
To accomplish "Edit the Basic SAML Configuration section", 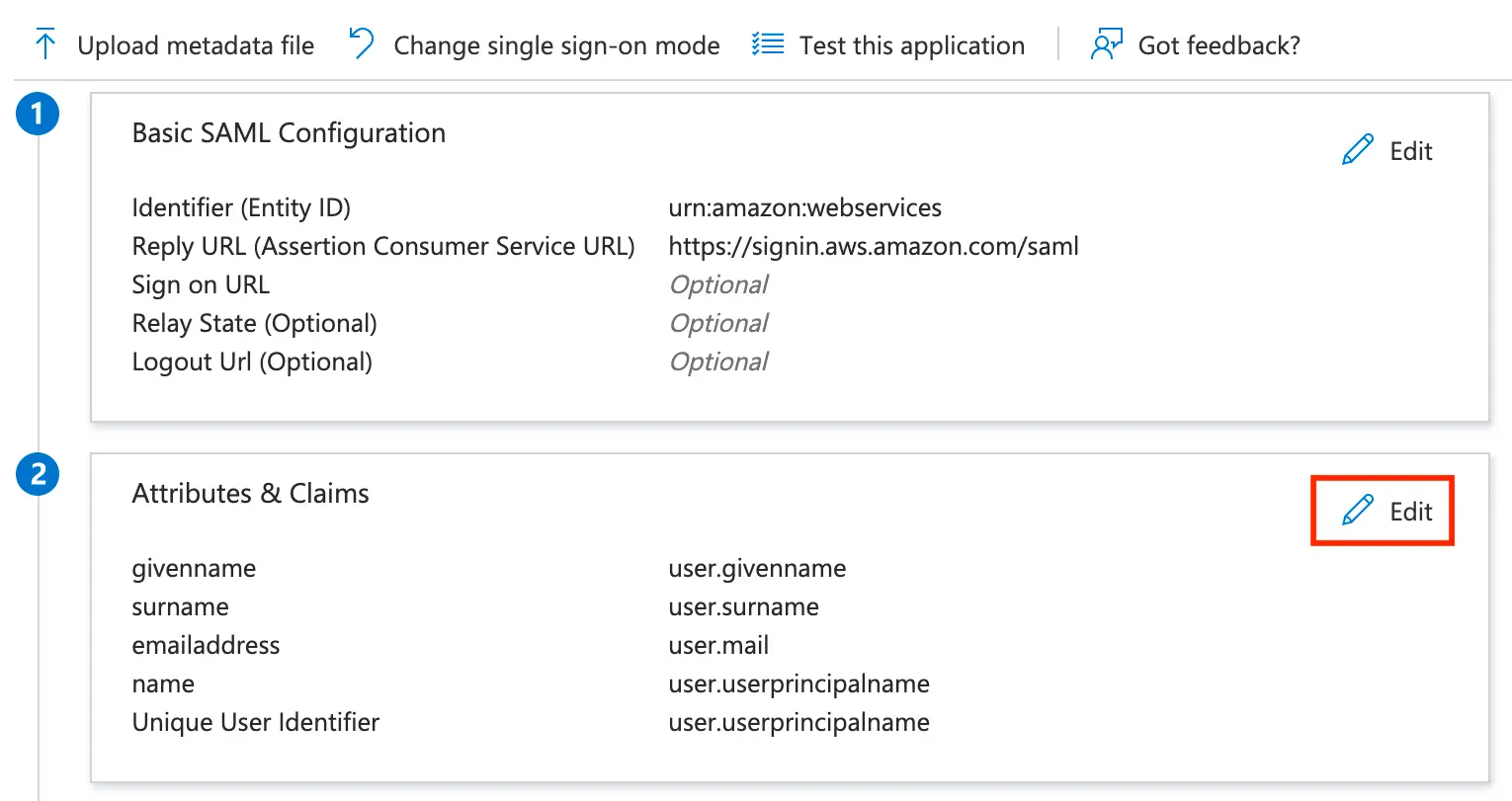I will tap(1410, 151).
